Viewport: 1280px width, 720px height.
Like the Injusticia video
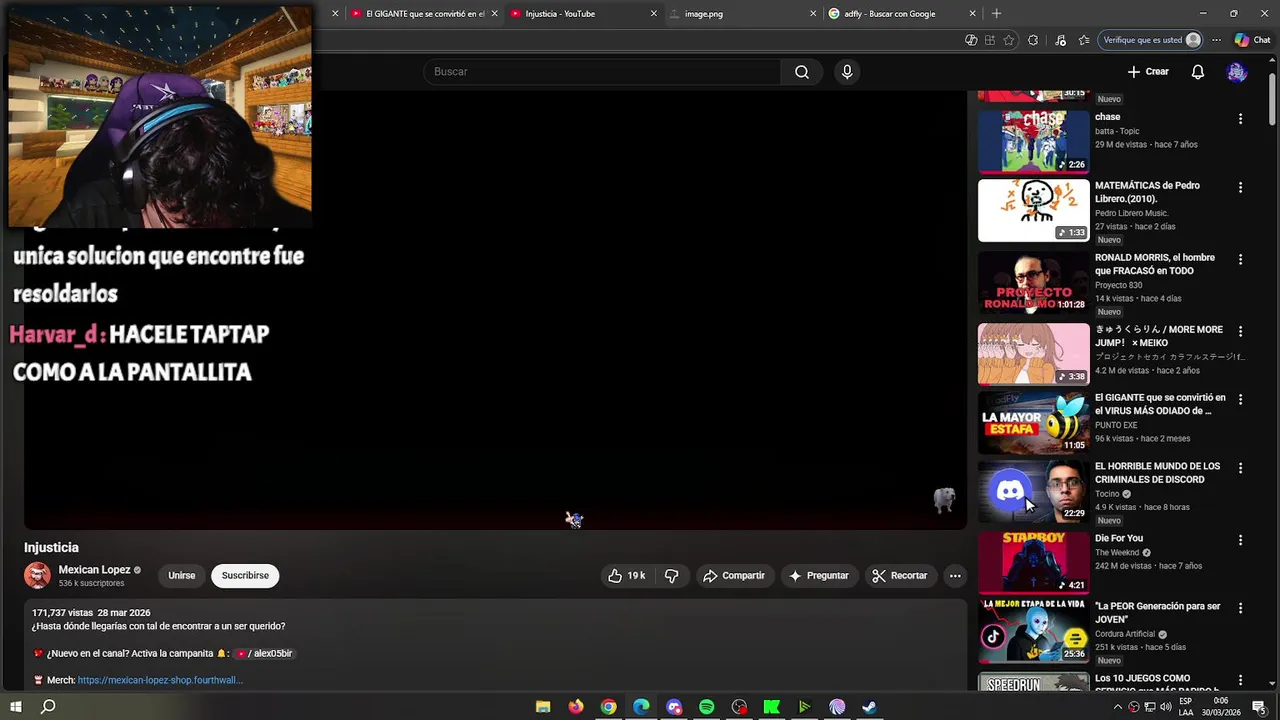pyautogui.click(x=627, y=576)
